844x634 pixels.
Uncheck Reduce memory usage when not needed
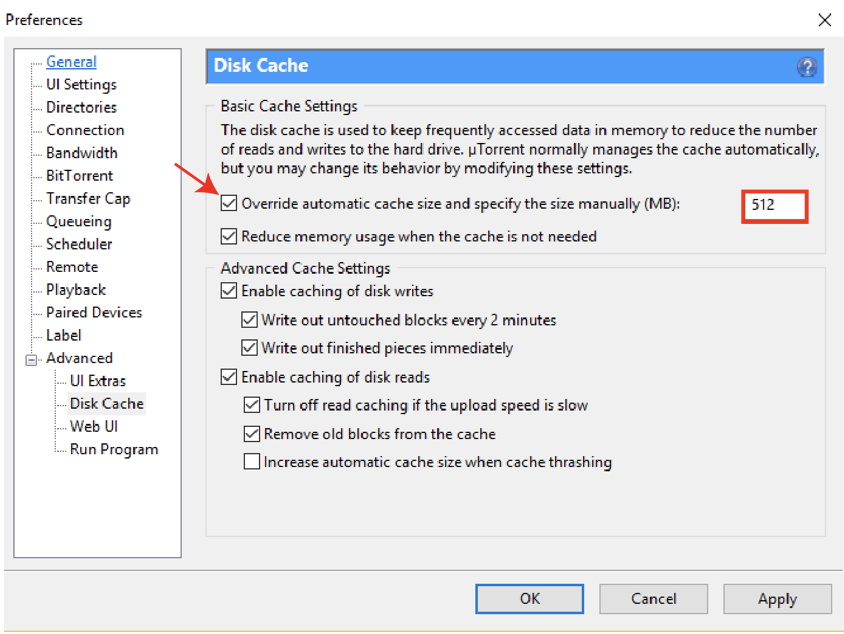point(229,236)
